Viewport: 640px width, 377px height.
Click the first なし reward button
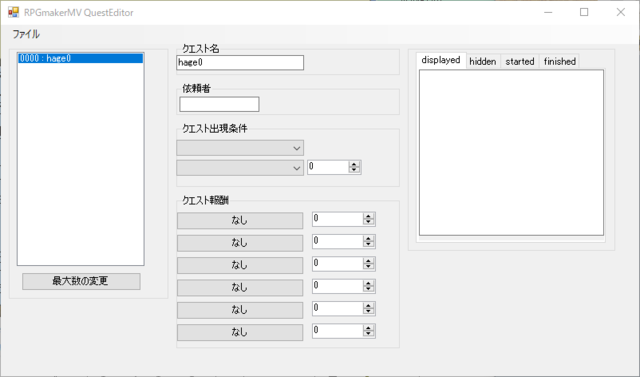pyautogui.click(x=240, y=220)
